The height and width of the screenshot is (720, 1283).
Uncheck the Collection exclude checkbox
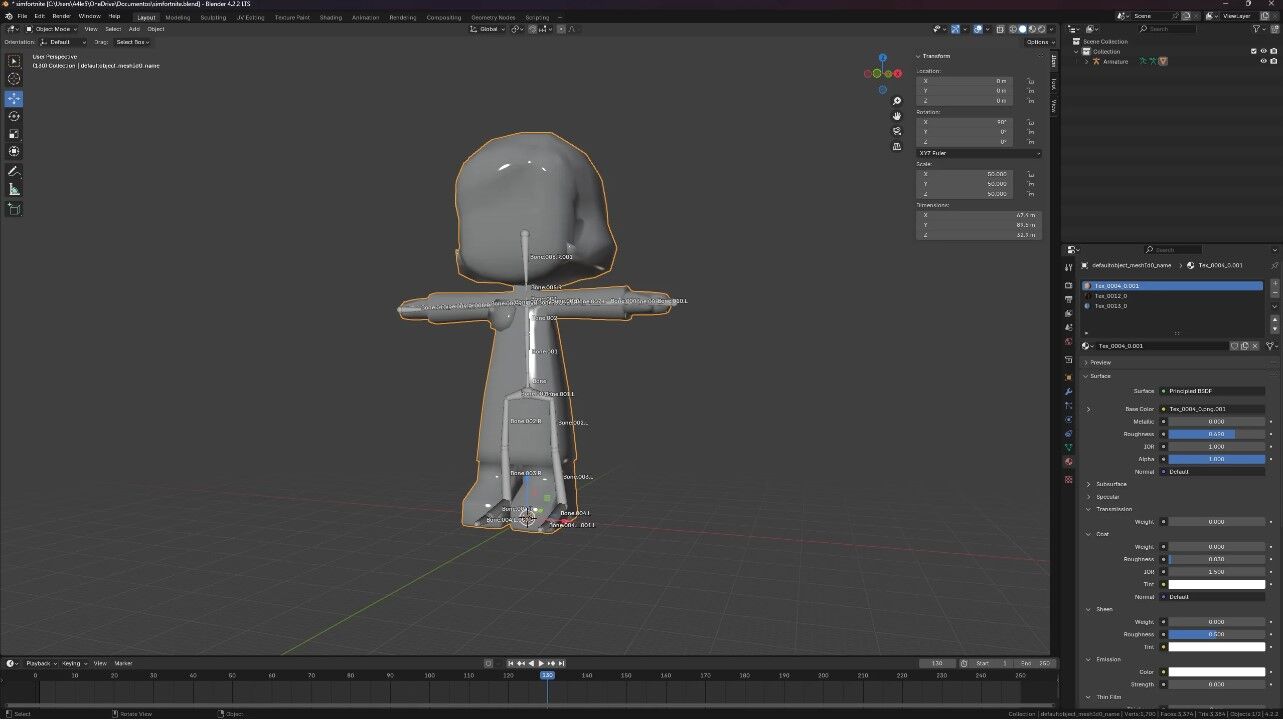pos(1254,51)
